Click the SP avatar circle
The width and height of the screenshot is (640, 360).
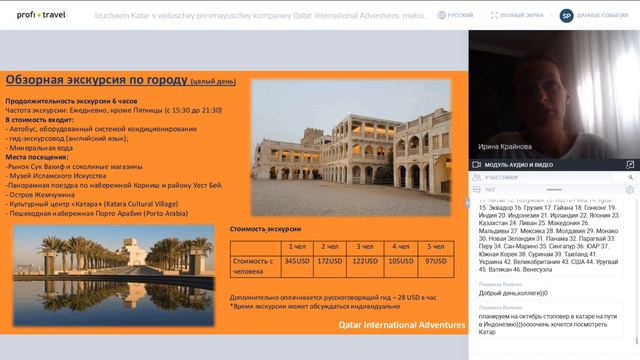point(566,16)
